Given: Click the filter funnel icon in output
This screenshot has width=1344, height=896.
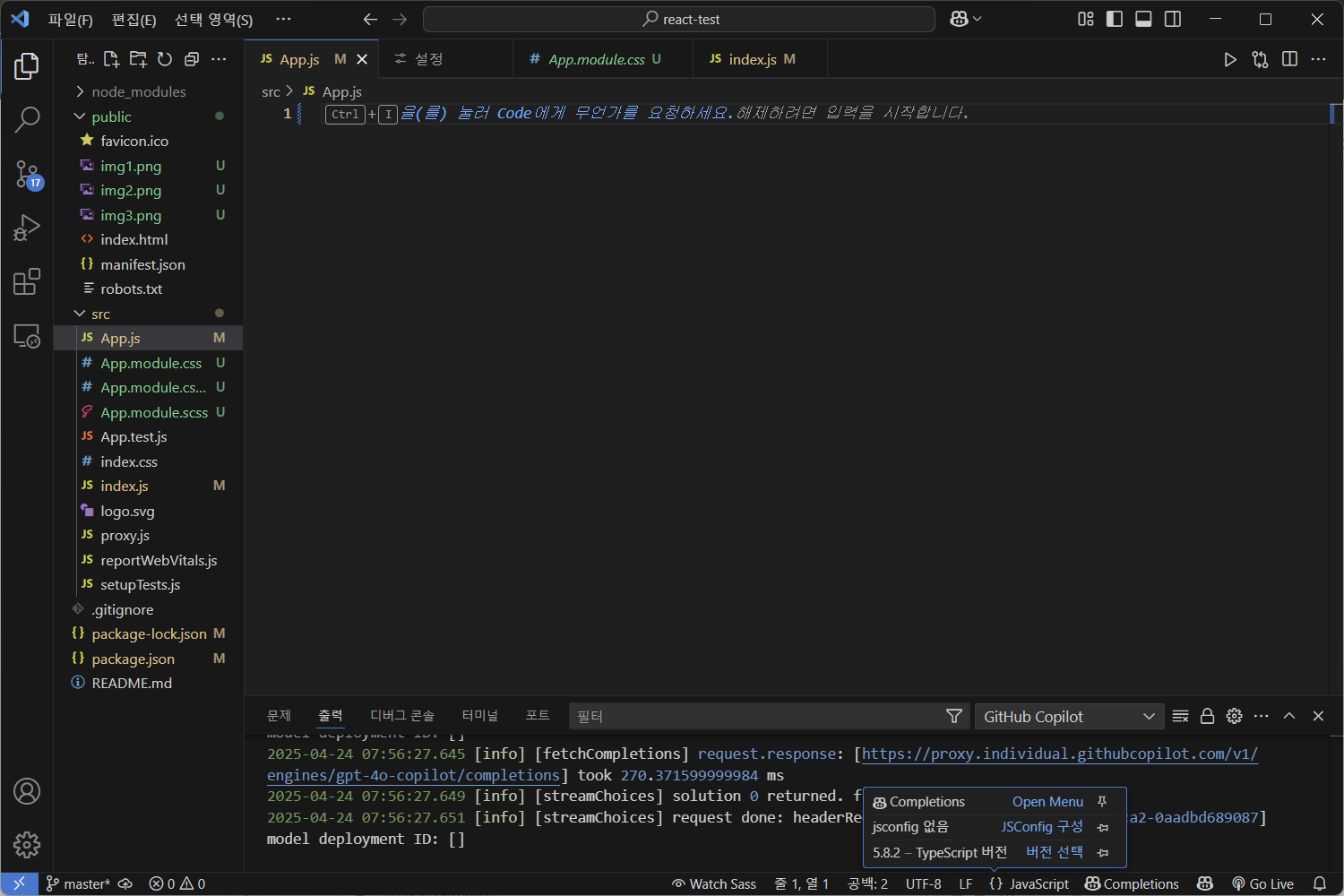Looking at the screenshot, I should (954, 716).
